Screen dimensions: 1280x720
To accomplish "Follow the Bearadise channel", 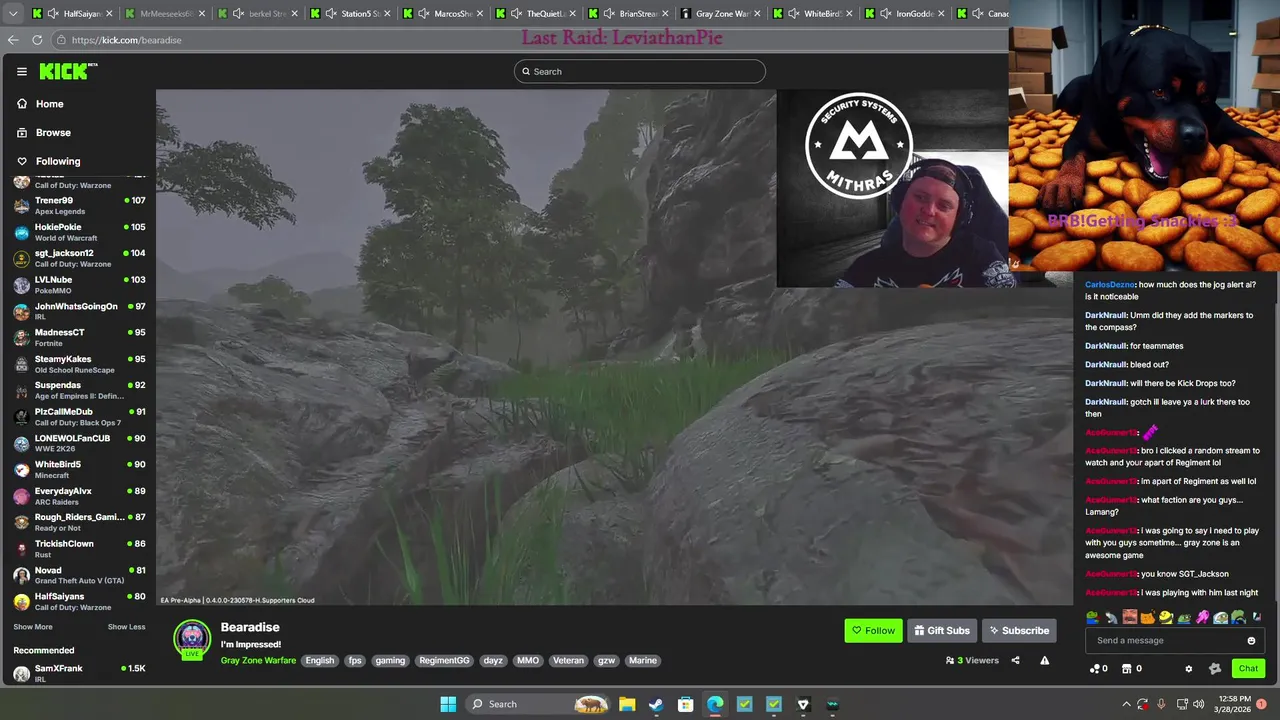I will (x=873, y=631).
